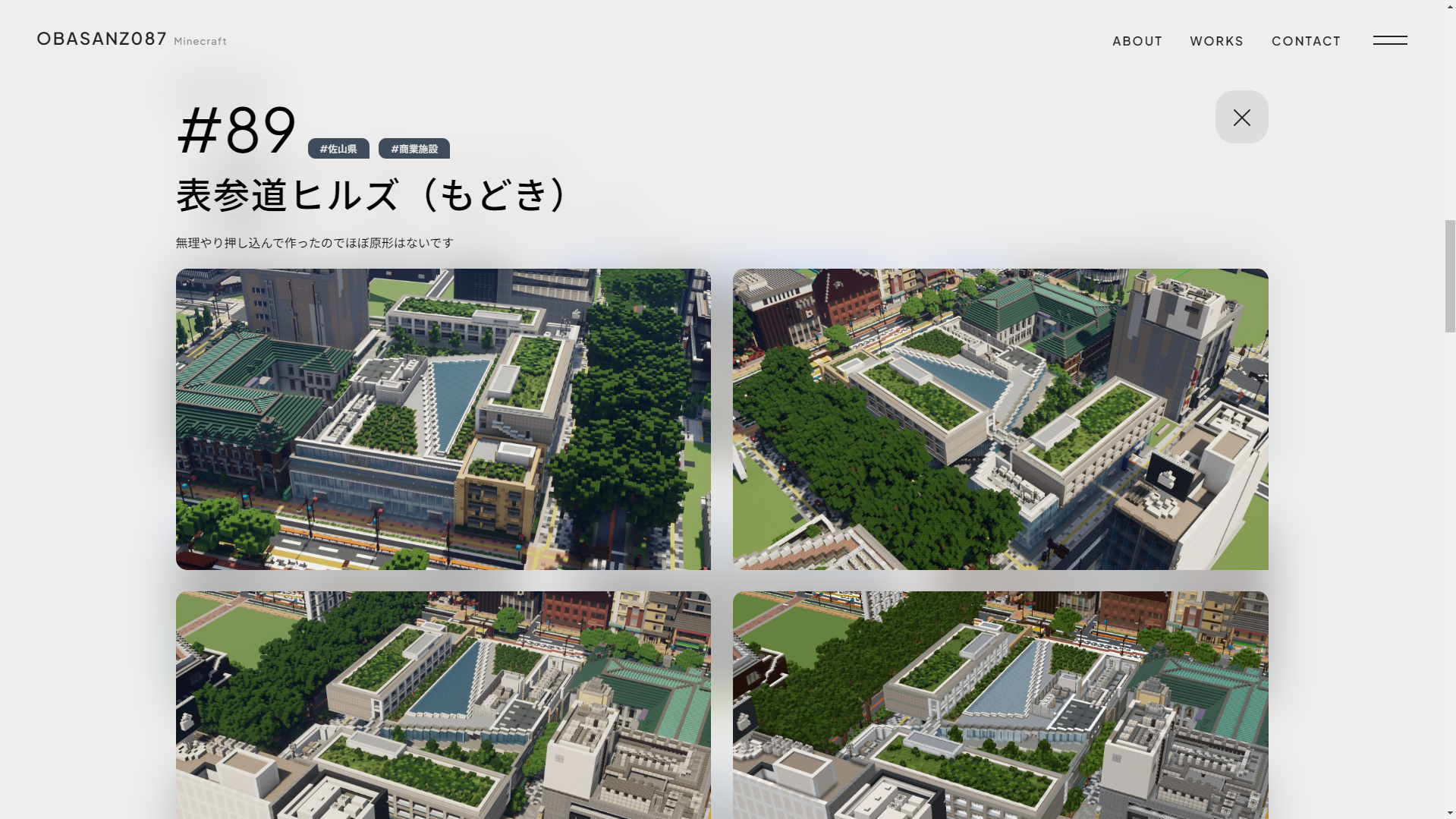
Task: Go to the ABOUT page
Action: click(1137, 41)
